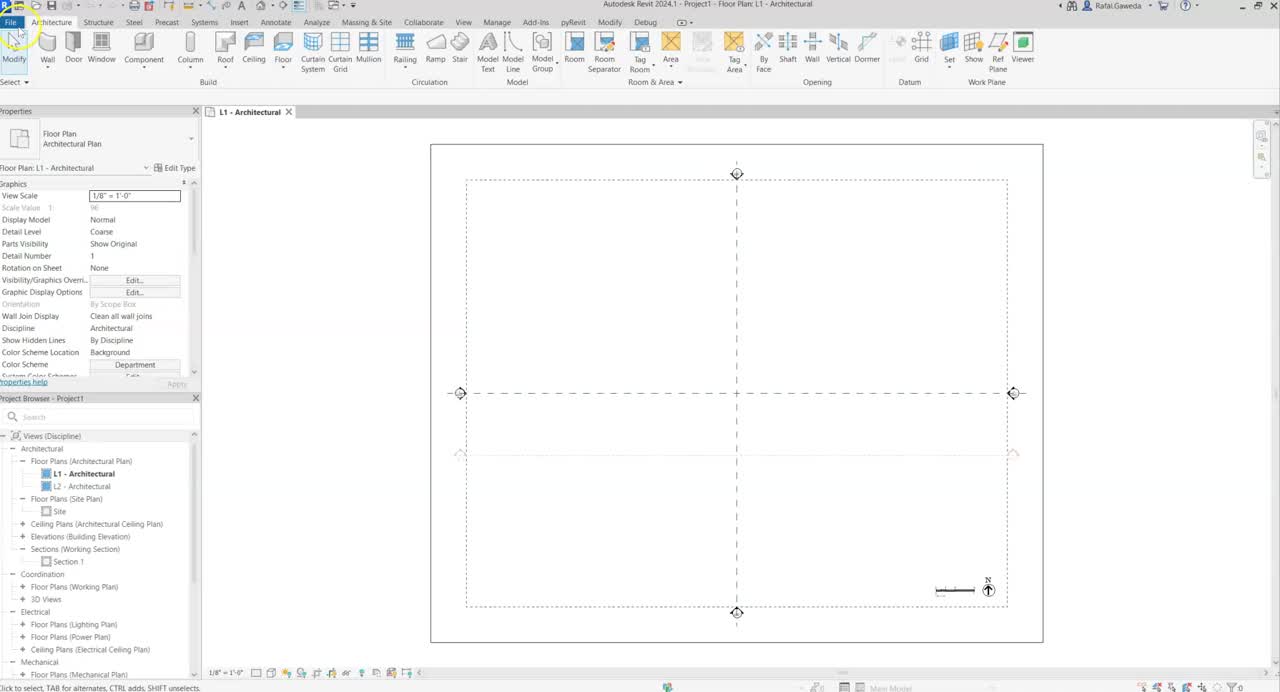
Task: Click Edit for Graphic Display Options
Action: tap(135, 292)
